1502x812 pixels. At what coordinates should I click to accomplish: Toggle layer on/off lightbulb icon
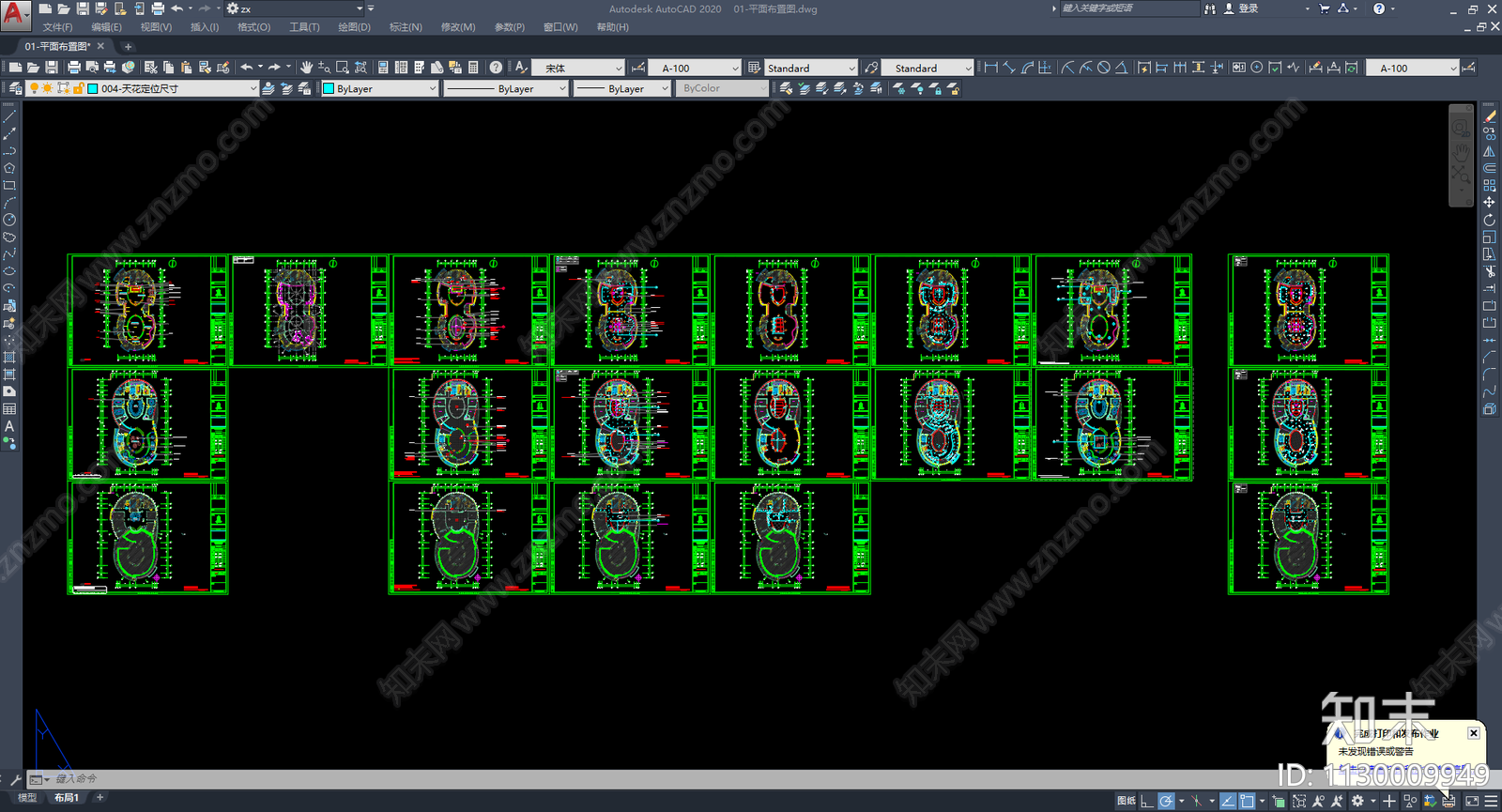coord(35,88)
